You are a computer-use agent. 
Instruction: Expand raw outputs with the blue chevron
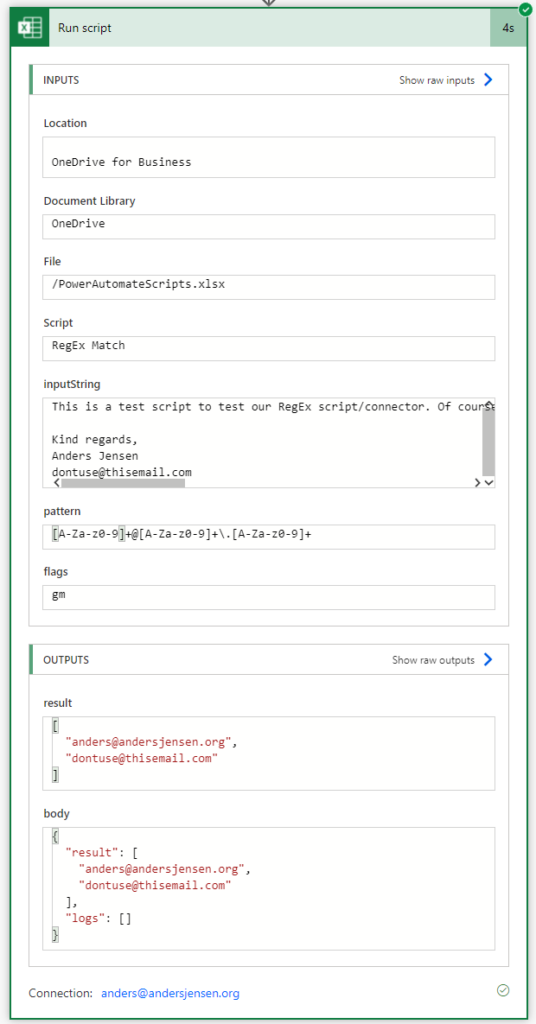(488, 660)
